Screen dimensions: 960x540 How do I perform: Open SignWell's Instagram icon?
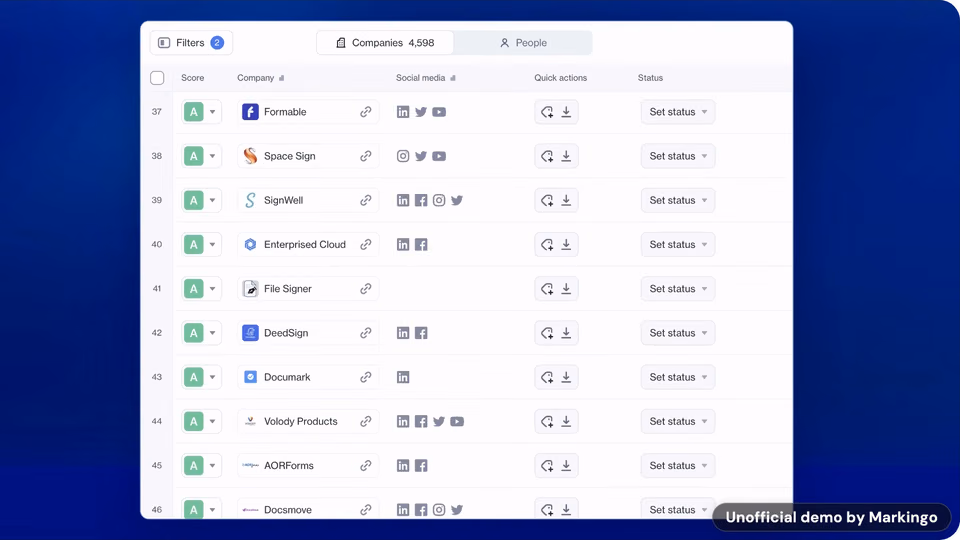[x=439, y=200]
